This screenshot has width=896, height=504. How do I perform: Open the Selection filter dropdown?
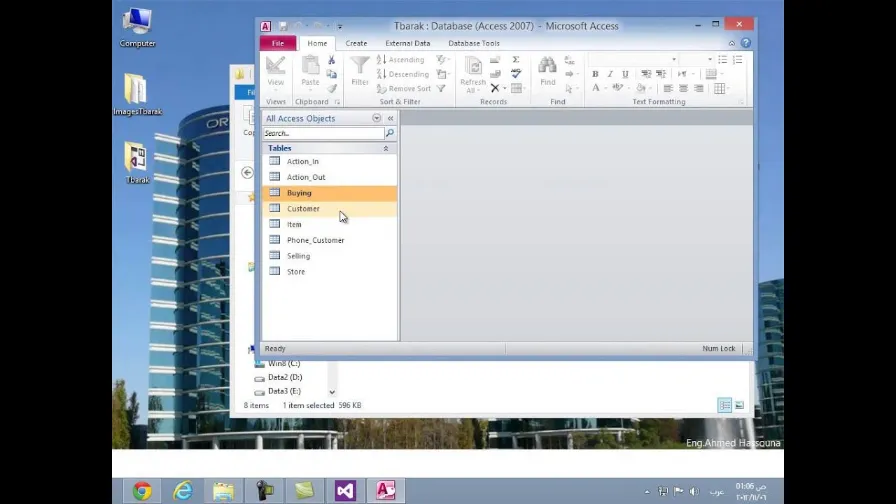pyautogui.click(x=443, y=59)
